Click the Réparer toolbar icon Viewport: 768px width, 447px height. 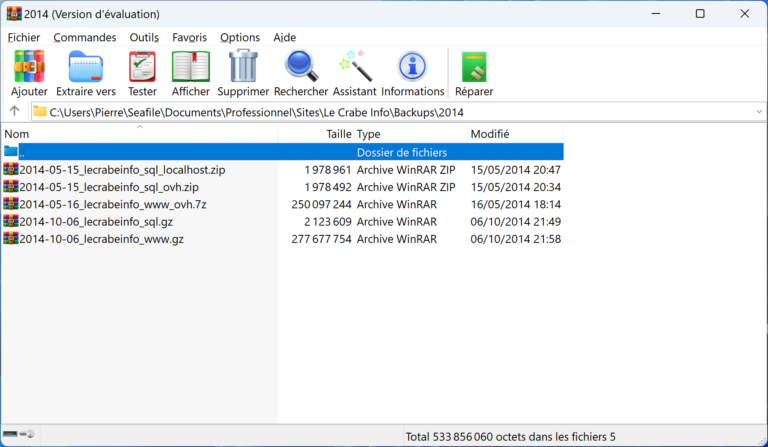(x=473, y=68)
